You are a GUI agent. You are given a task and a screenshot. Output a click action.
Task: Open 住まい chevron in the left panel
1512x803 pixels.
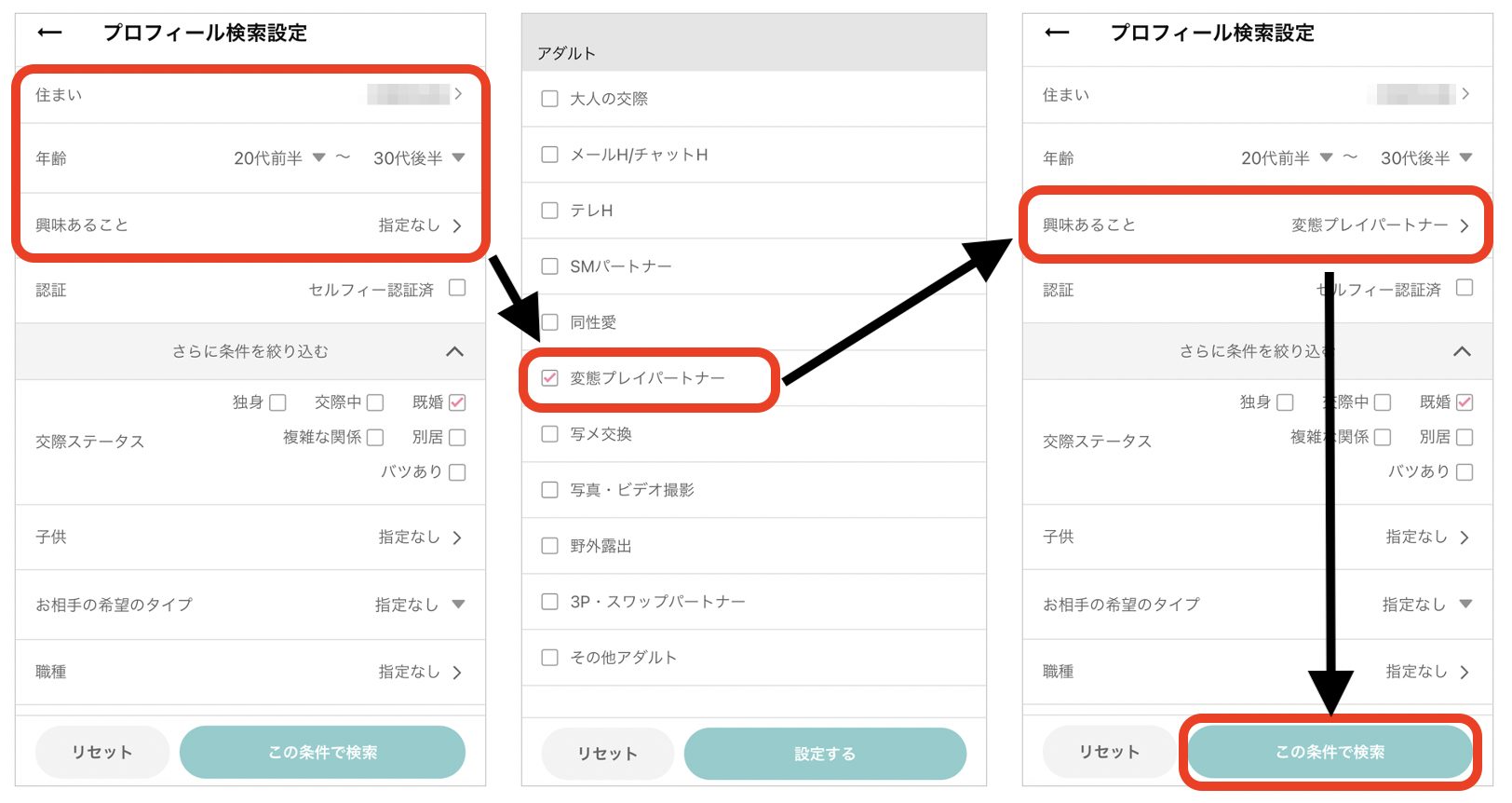457,94
